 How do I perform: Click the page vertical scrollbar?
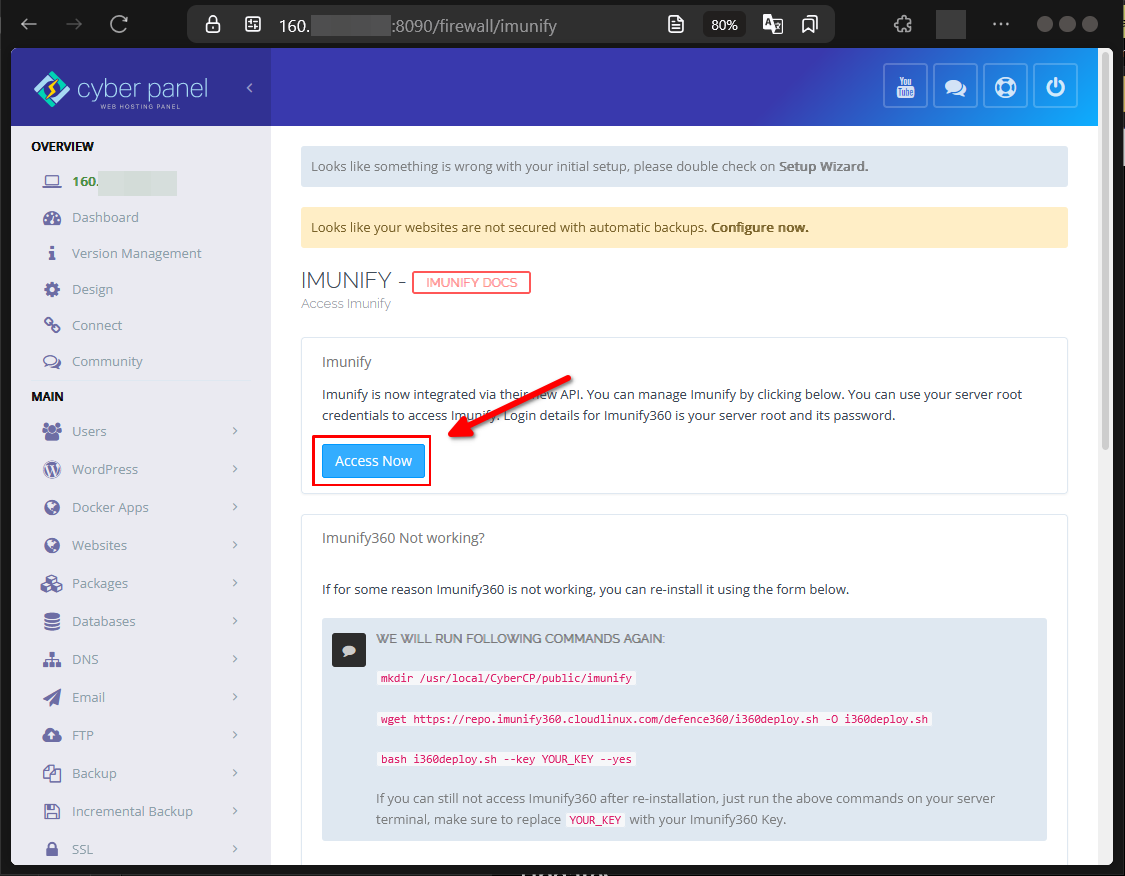coord(1106,251)
